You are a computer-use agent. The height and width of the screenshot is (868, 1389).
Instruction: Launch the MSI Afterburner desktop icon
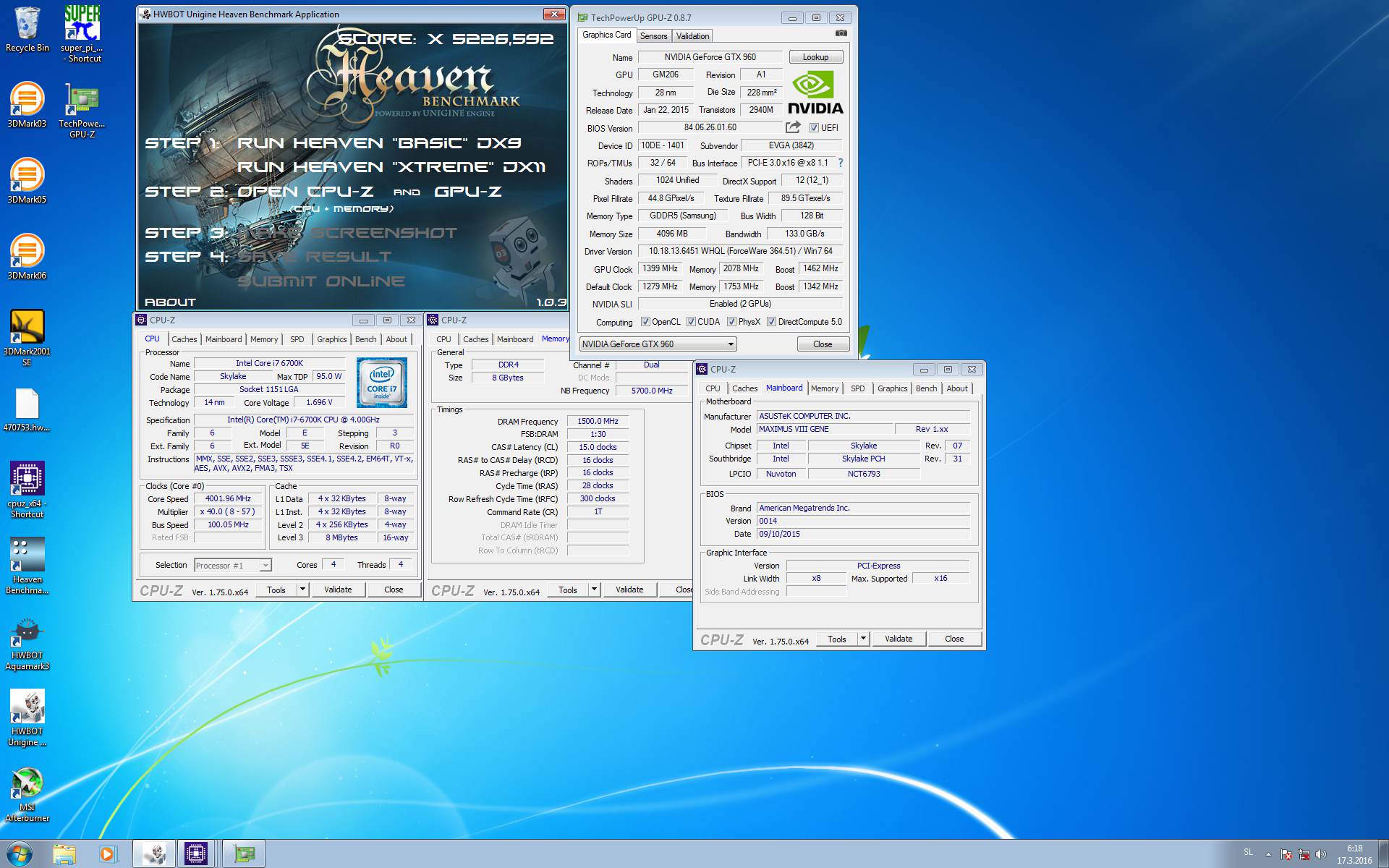[27, 793]
